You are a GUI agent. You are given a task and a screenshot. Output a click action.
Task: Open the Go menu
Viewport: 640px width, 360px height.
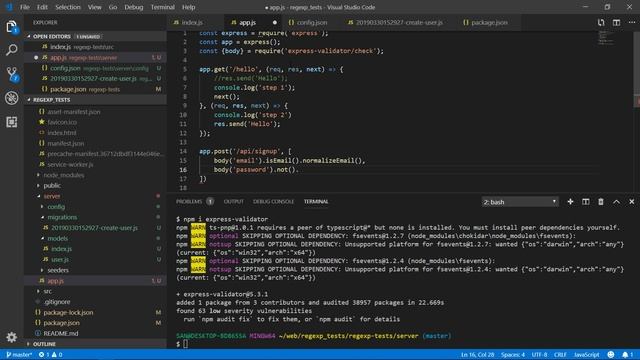113,7
